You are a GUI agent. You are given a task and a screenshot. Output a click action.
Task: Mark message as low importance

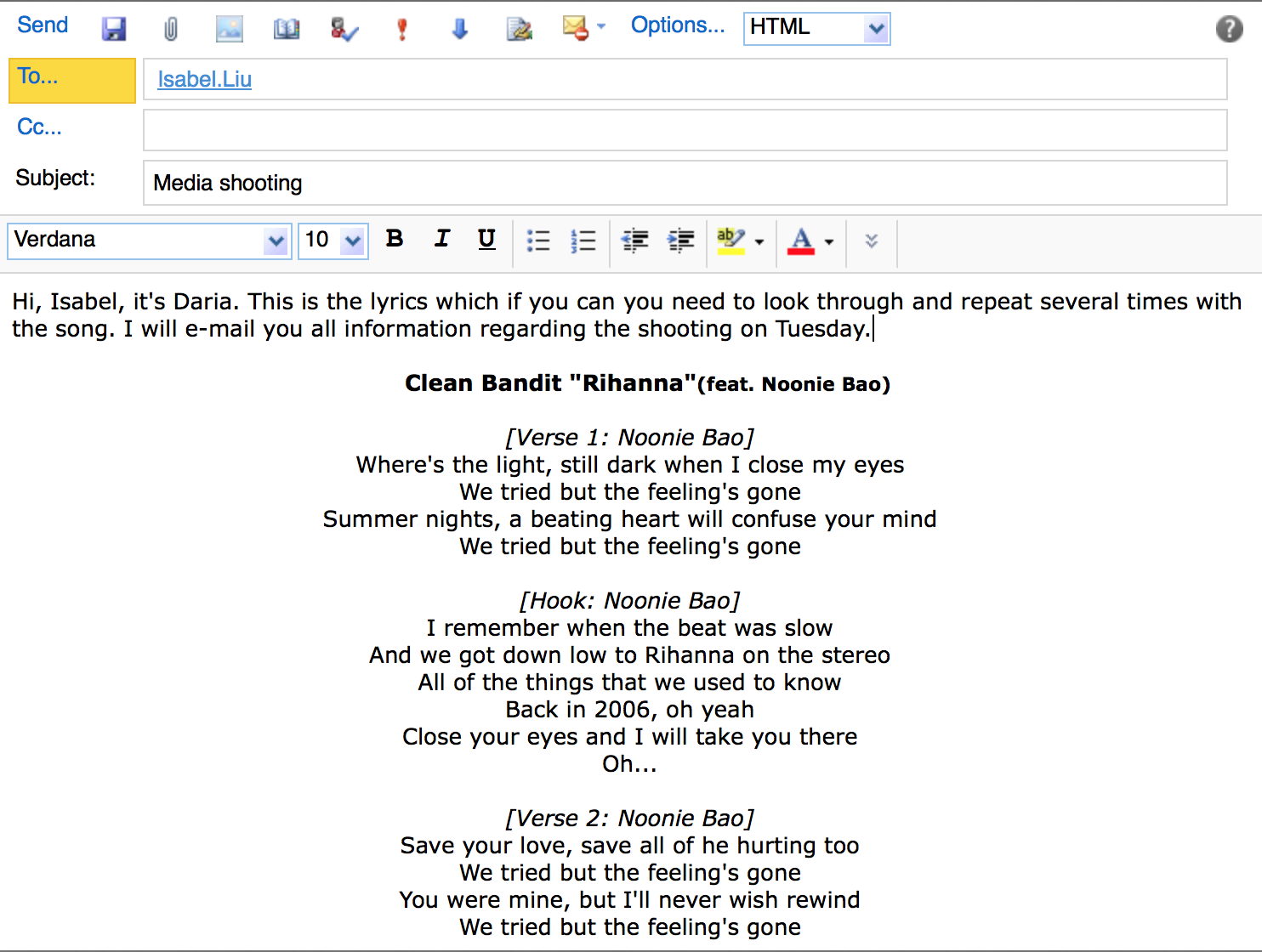click(460, 29)
